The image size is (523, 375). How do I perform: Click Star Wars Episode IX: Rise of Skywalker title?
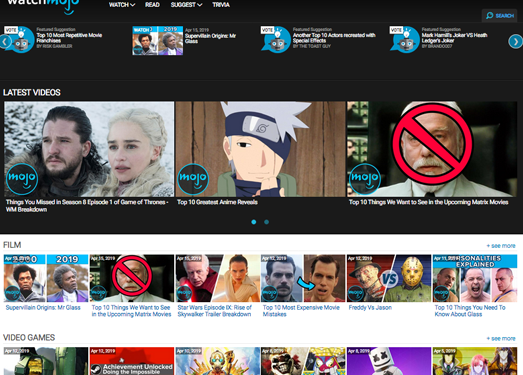(214, 311)
